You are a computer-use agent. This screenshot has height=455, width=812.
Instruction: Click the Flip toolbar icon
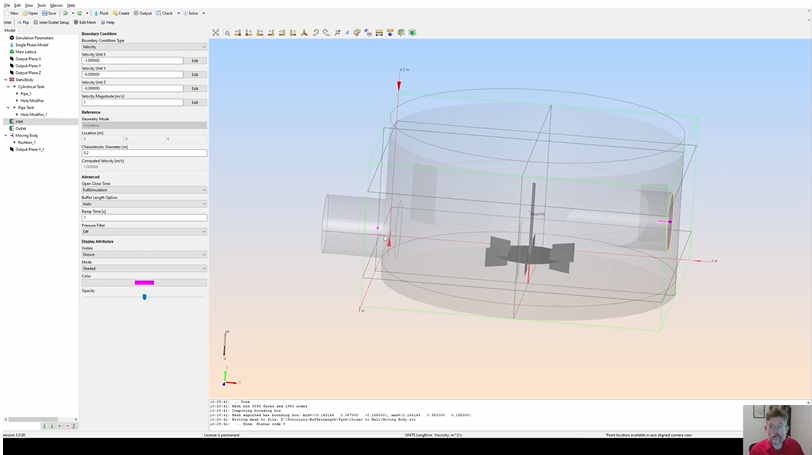(x=22, y=22)
